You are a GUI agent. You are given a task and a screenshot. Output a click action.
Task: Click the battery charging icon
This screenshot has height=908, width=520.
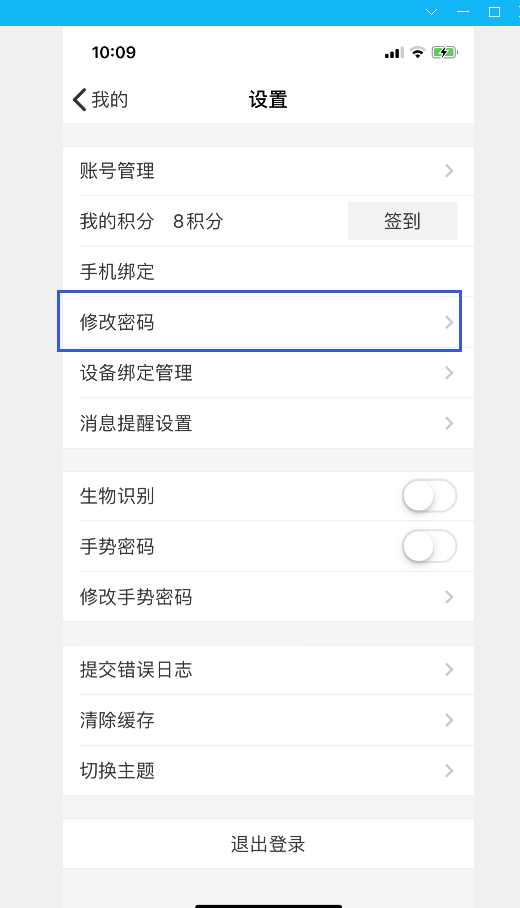pos(444,53)
